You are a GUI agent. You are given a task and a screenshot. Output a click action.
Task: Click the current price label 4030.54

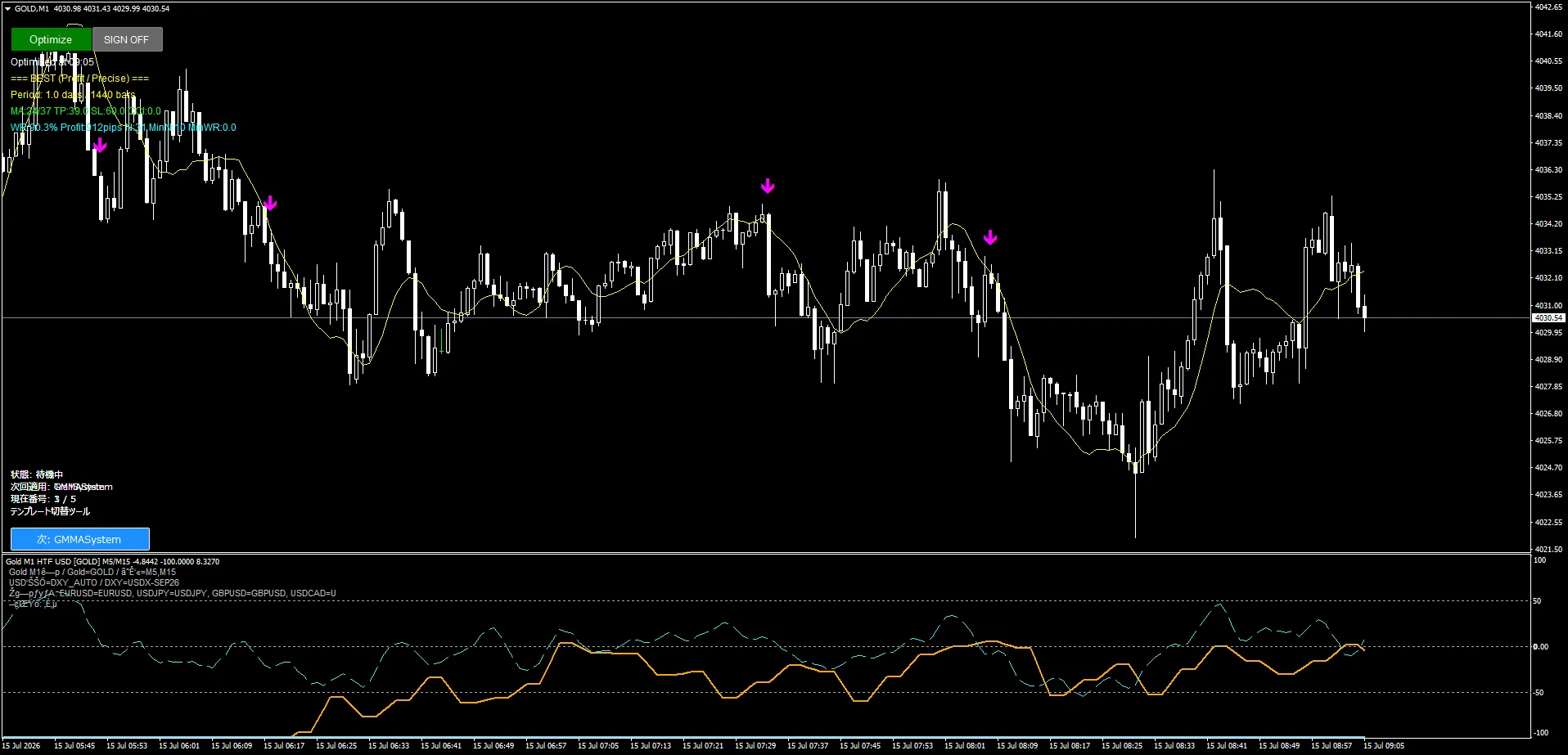1548,317
